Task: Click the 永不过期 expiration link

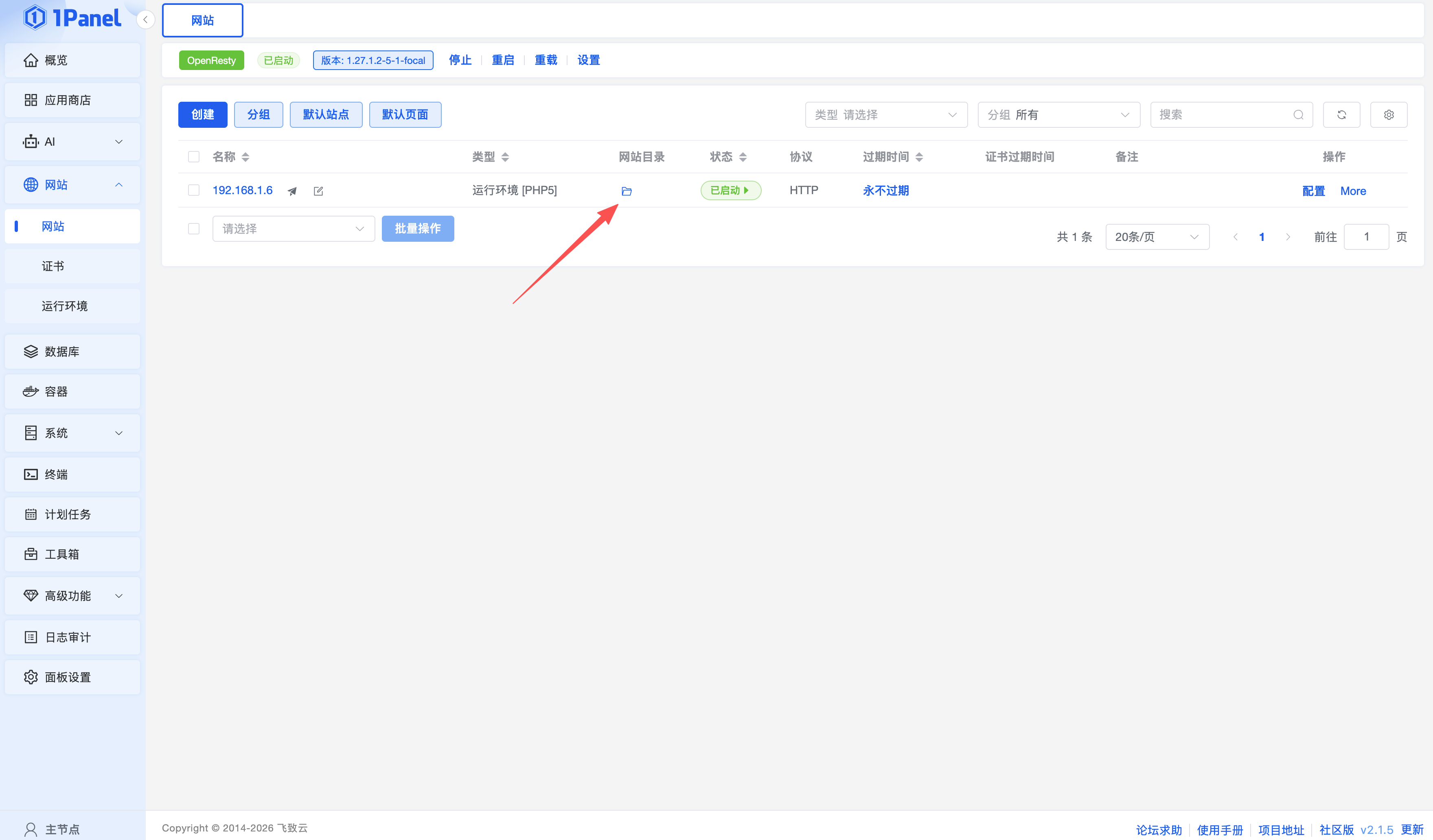Action: (x=885, y=190)
